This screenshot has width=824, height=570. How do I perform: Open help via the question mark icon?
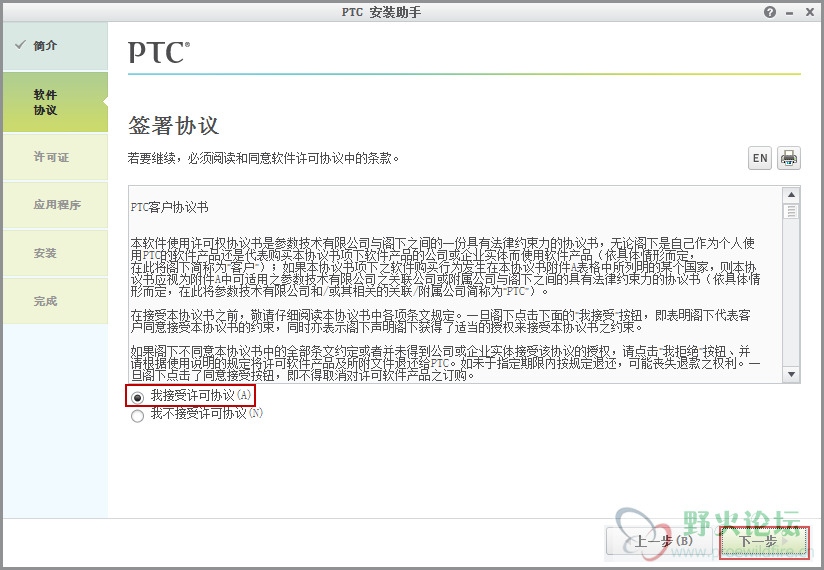pos(770,12)
